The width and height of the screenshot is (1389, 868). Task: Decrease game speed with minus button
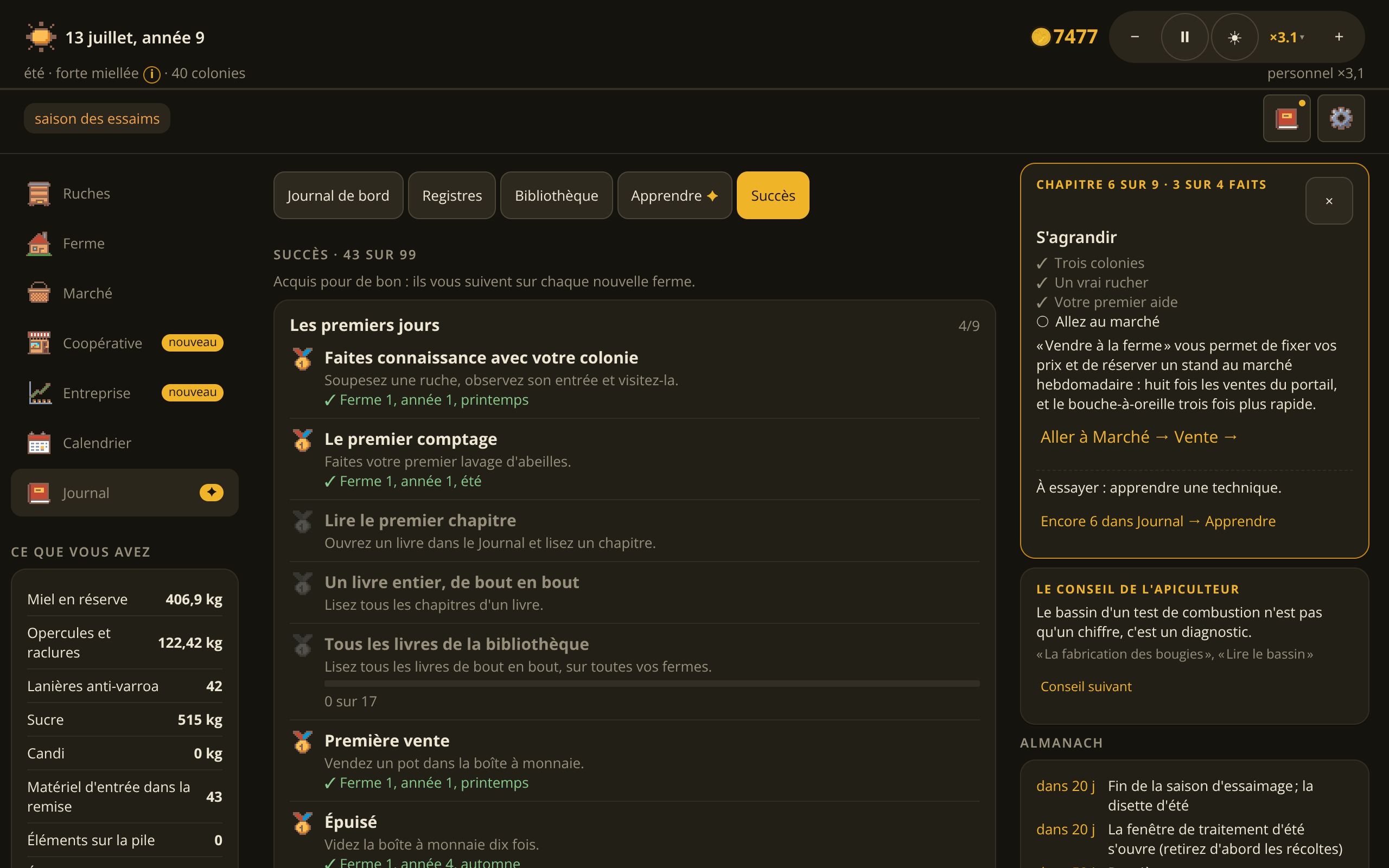point(1135,37)
